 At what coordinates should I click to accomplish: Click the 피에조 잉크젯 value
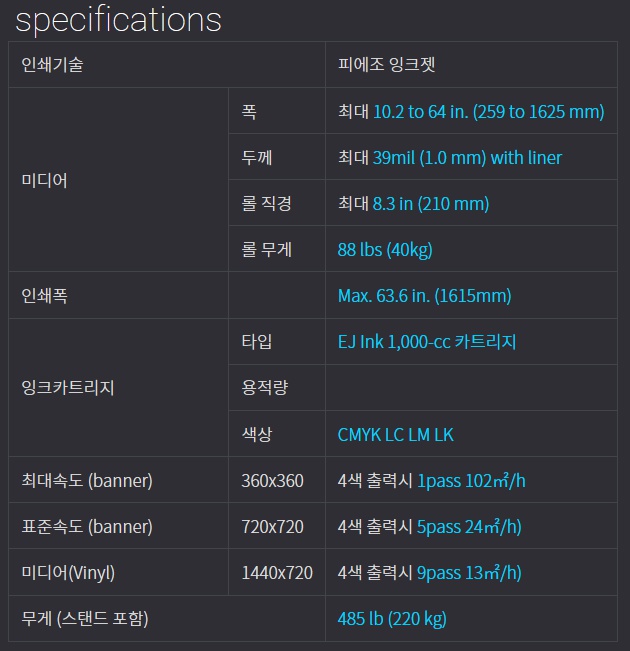click(x=386, y=64)
